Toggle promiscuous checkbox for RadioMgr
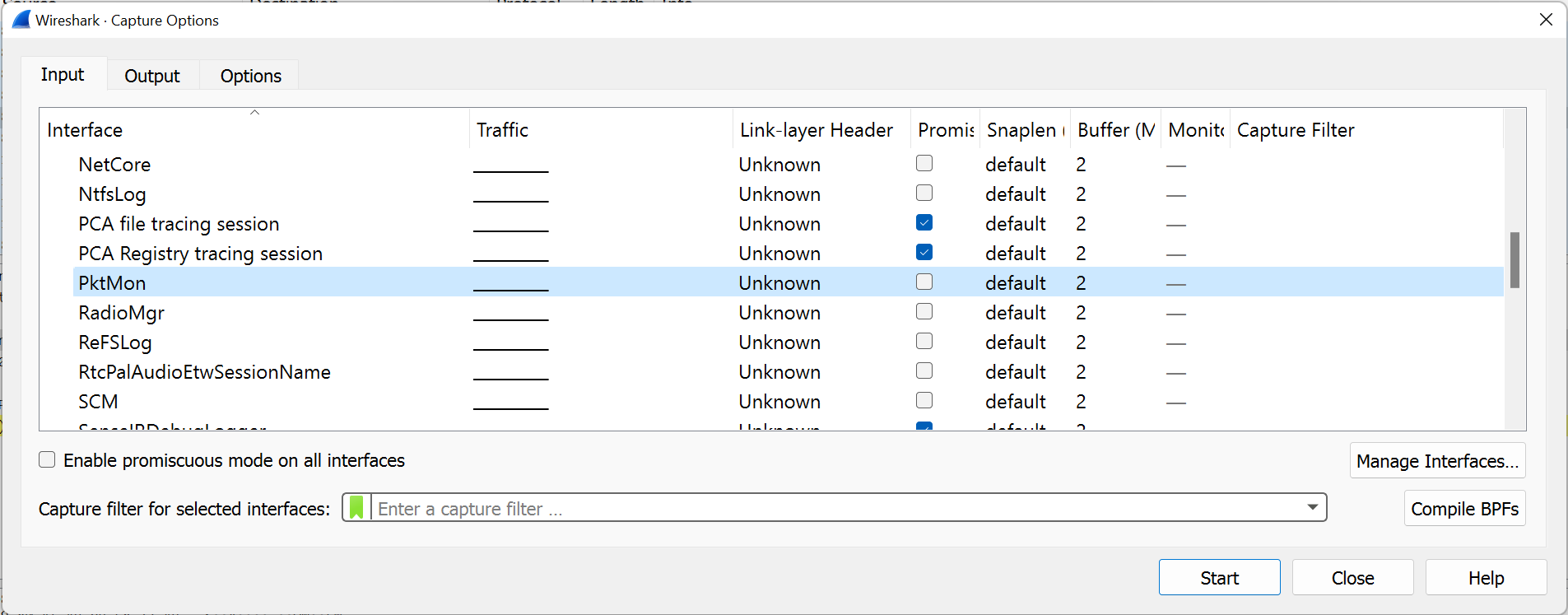 coord(924,311)
